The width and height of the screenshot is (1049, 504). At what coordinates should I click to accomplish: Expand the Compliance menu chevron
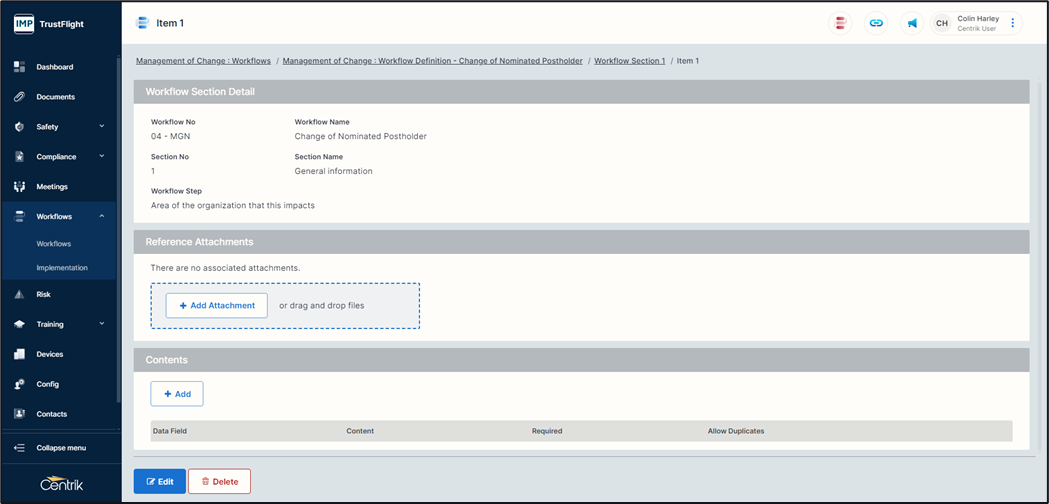click(102, 157)
